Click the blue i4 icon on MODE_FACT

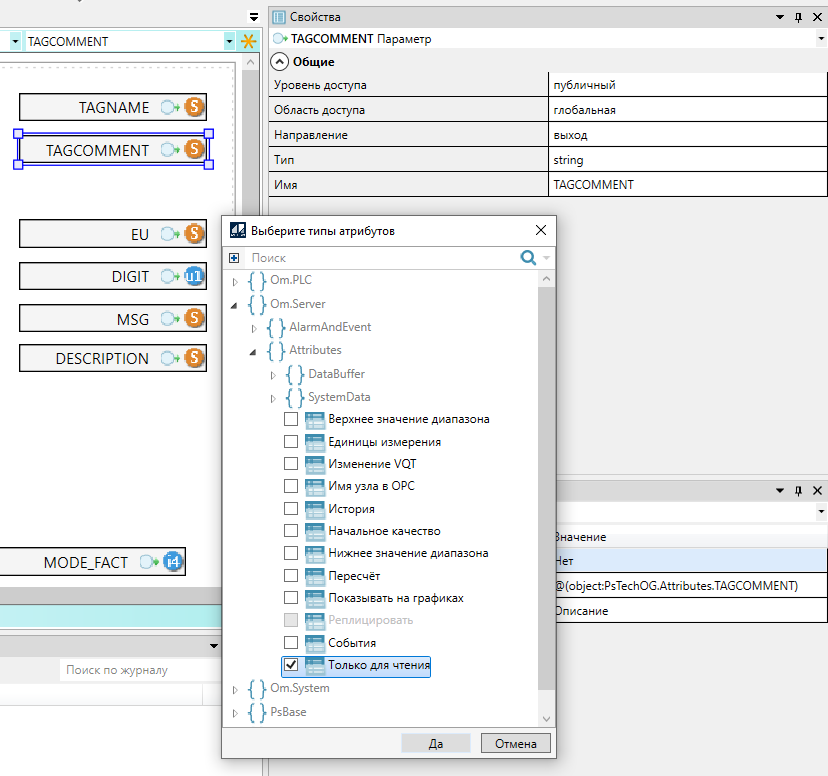174,562
